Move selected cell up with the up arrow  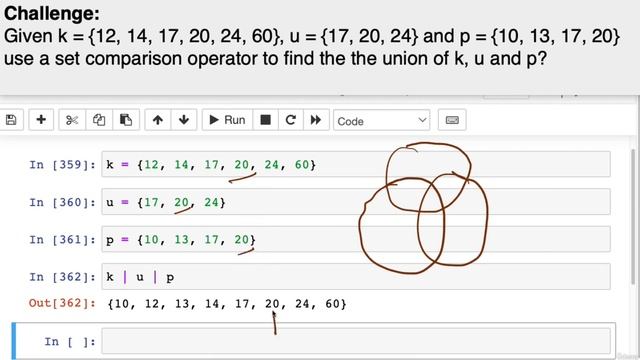(158, 120)
